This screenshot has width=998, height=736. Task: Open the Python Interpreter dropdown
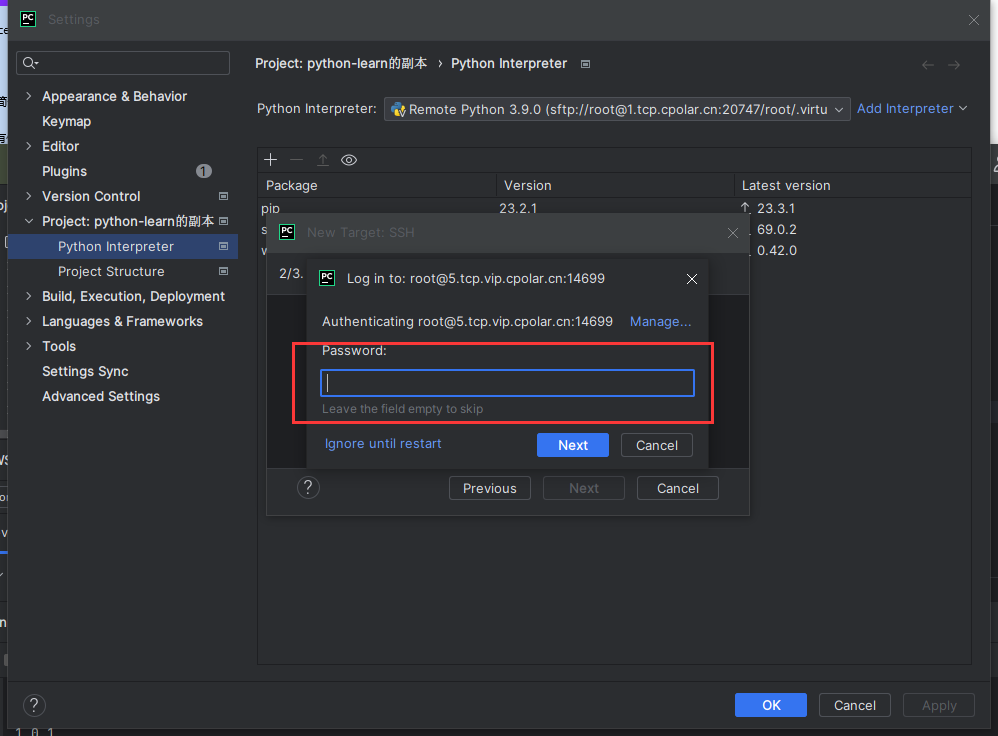pyautogui.click(x=617, y=109)
